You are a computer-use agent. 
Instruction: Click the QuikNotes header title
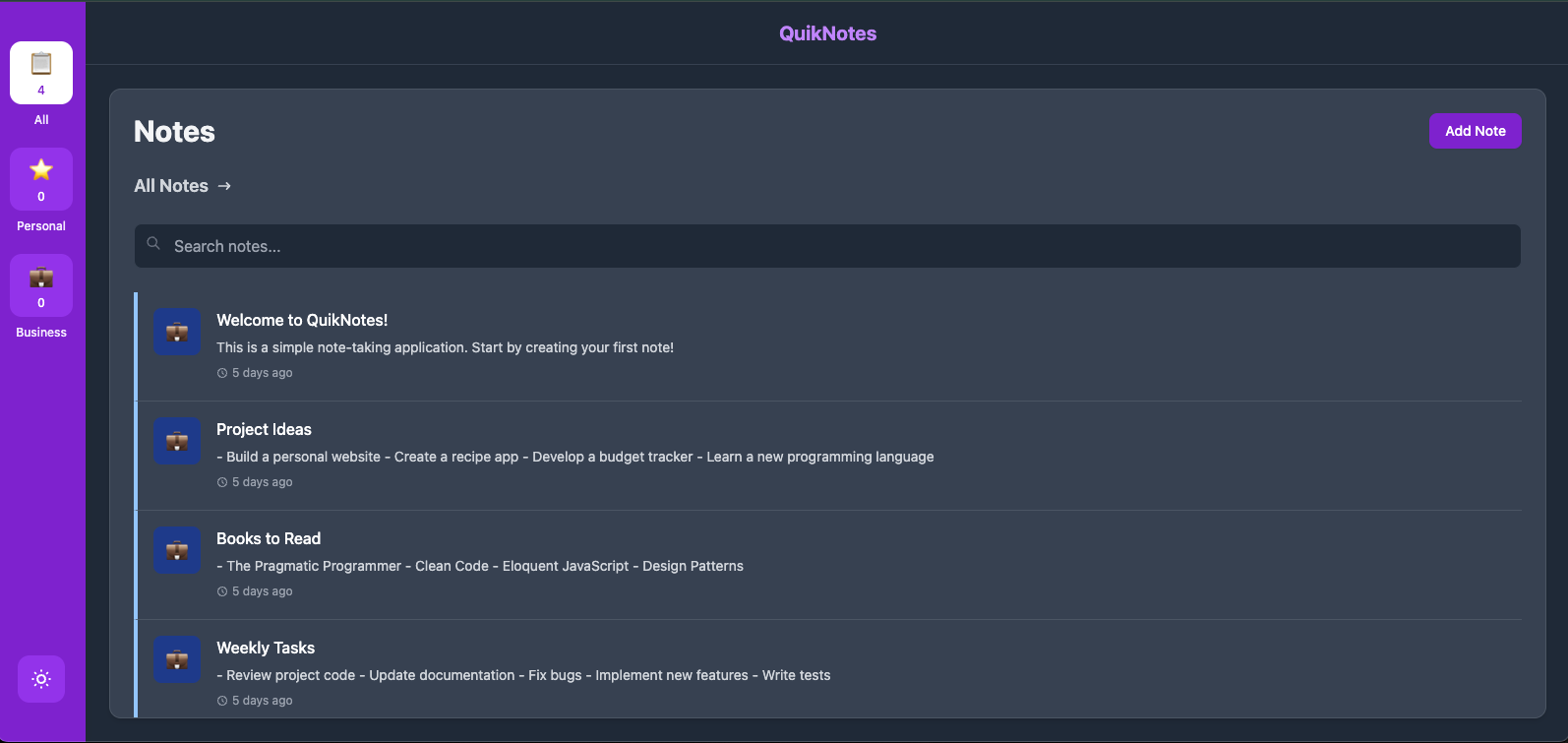[827, 33]
